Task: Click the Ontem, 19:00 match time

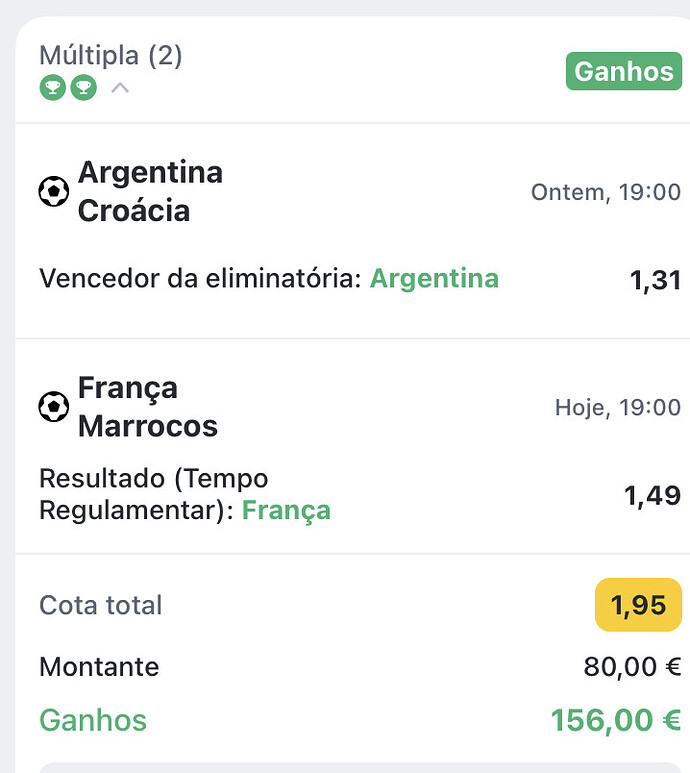Action: click(x=606, y=192)
